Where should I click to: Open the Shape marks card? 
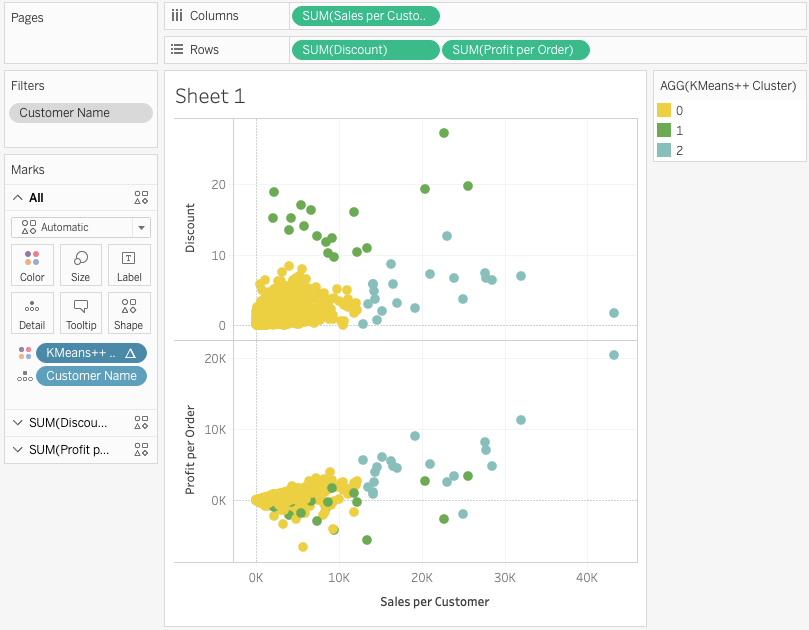click(x=129, y=313)
